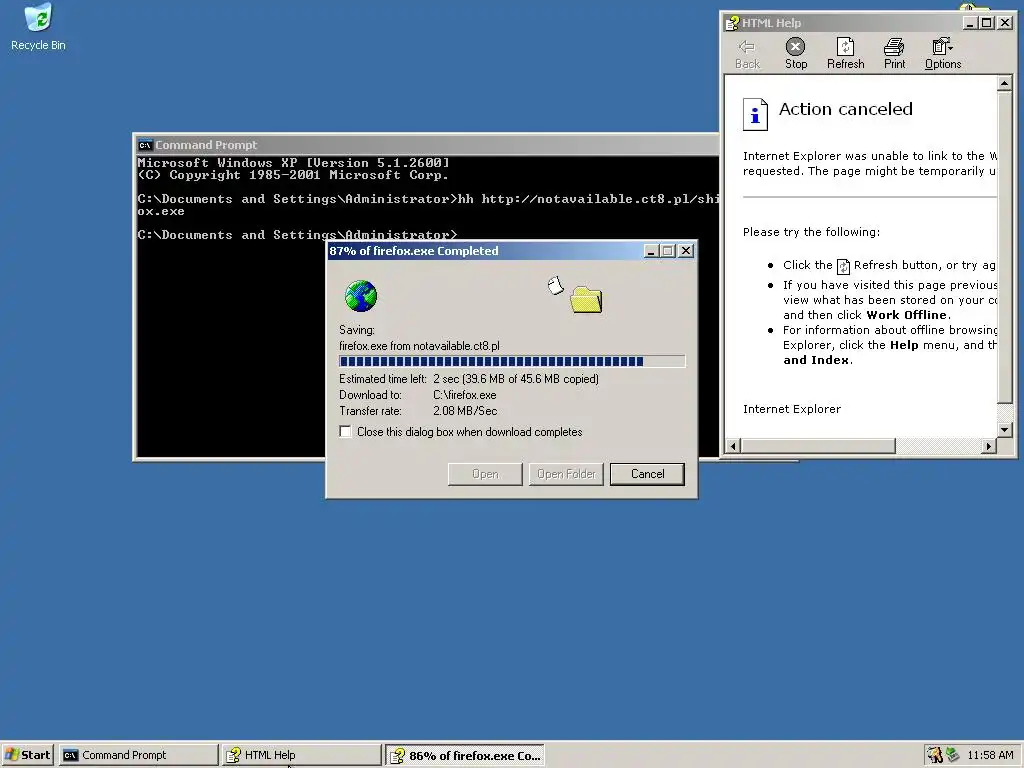The width and height of the screenshot is (1024, 768).
Task: Click 'firefox.exe from notavailable.ct8.pl' text
Action: click(419, 346)
